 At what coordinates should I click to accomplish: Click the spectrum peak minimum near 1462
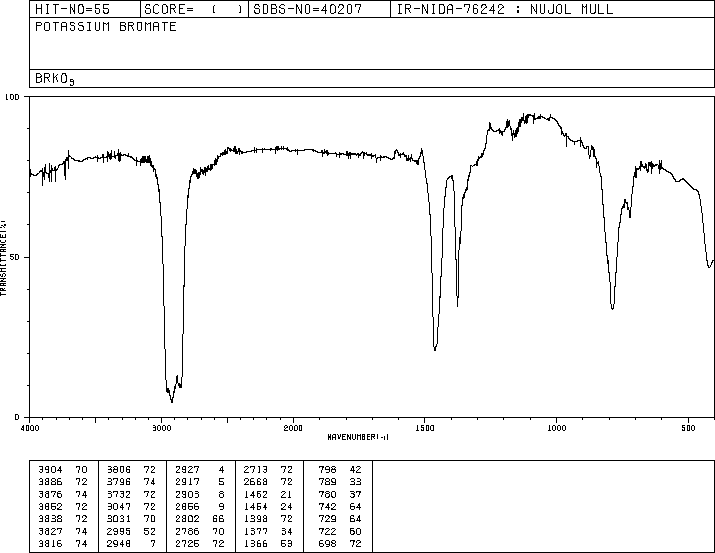[435, 349]
